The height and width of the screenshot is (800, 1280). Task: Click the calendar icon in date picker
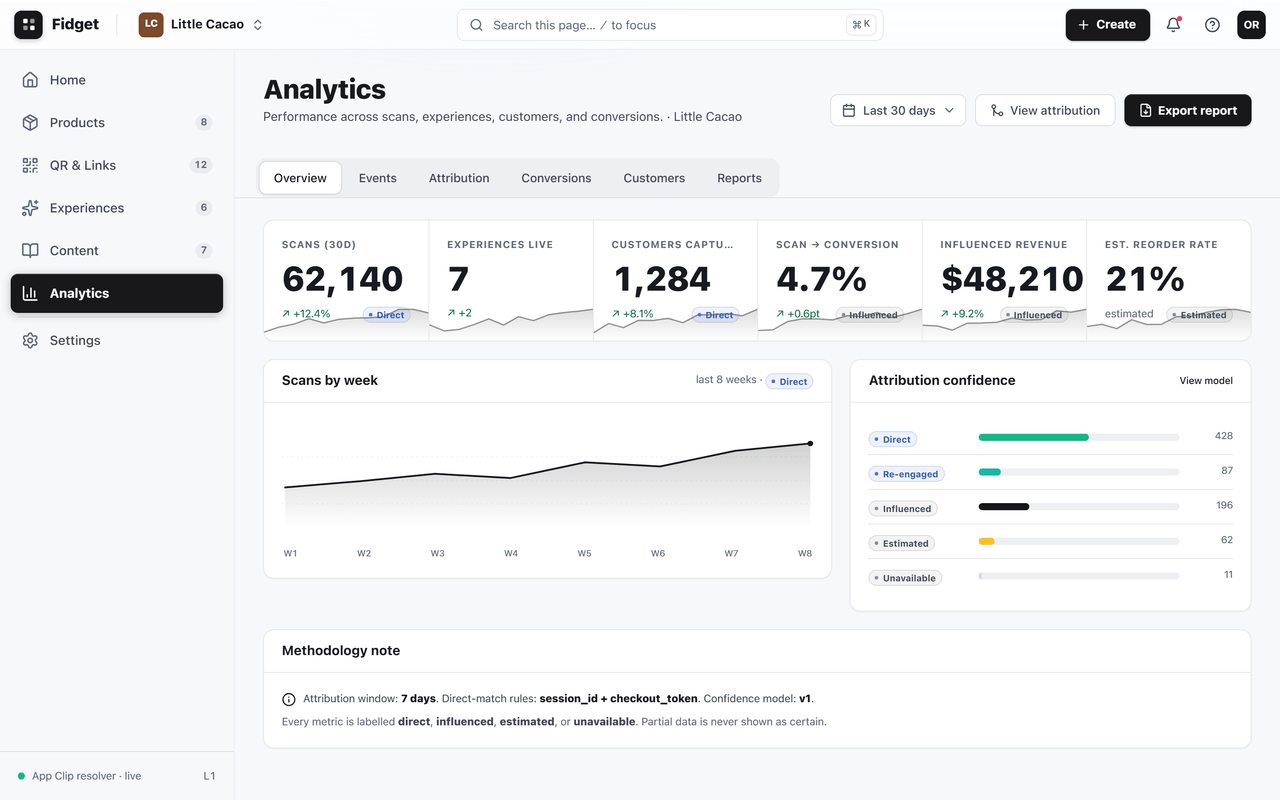[849, 110]
